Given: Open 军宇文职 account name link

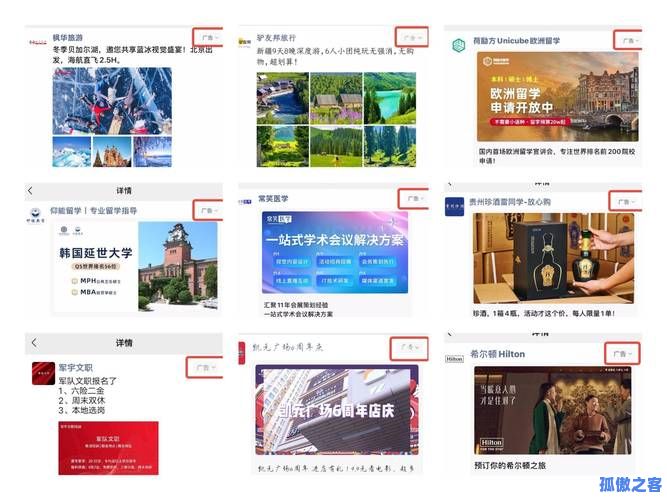Looking at the screenshot, I should (x=75, y=367).
